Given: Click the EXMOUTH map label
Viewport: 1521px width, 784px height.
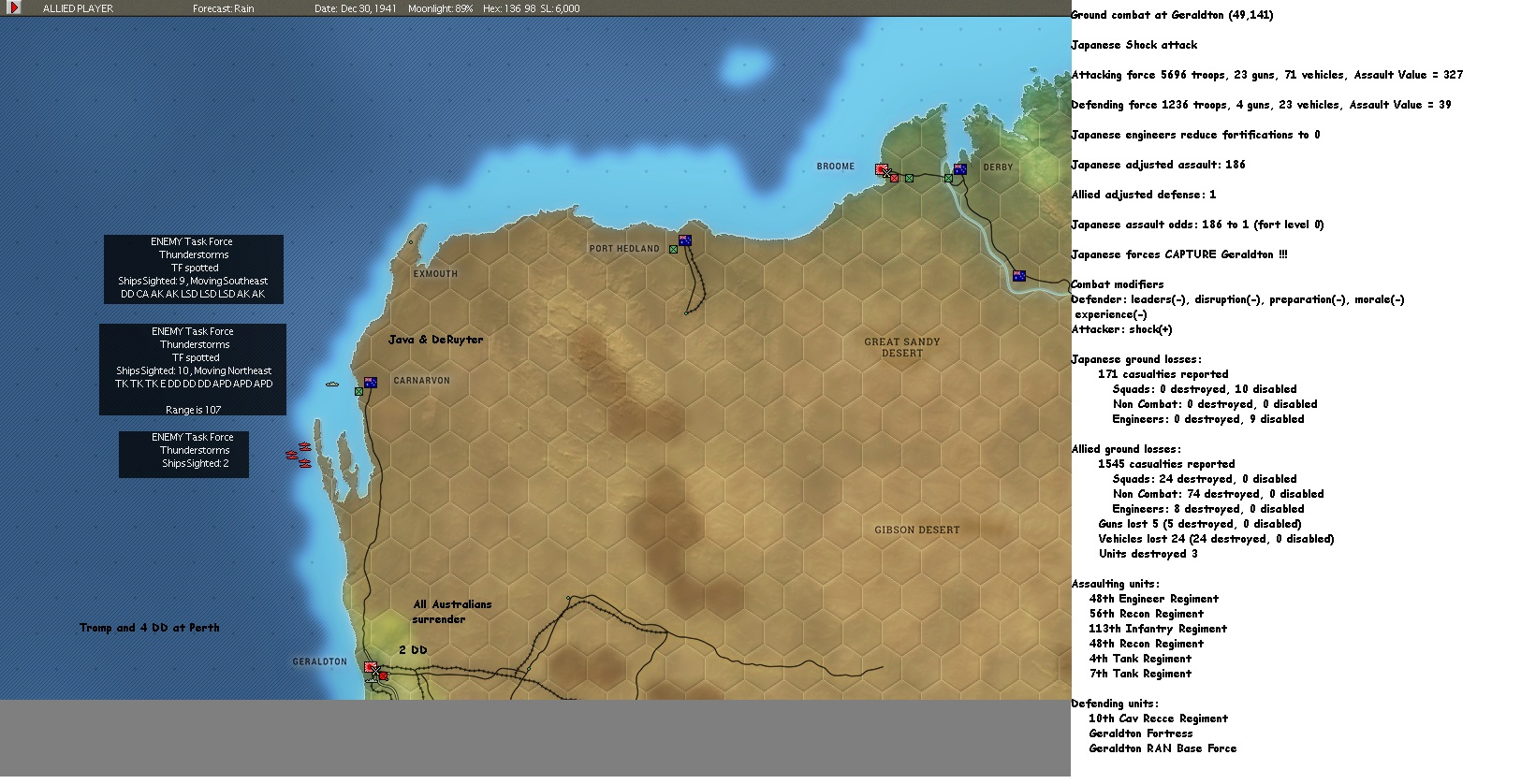Looking at the screenshot, I should 436,274.
